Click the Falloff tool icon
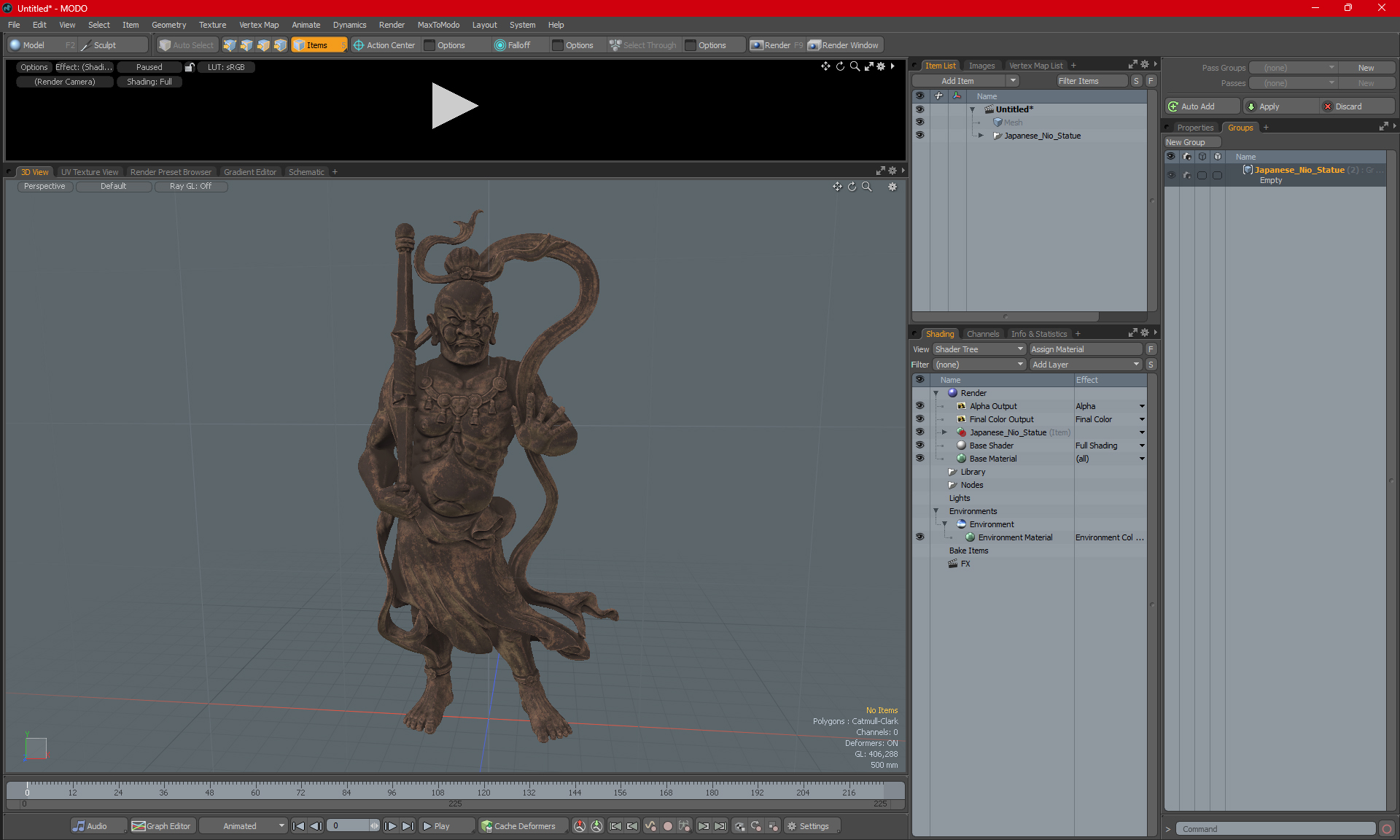1400x840 pixels. click(x=500, y=45)
